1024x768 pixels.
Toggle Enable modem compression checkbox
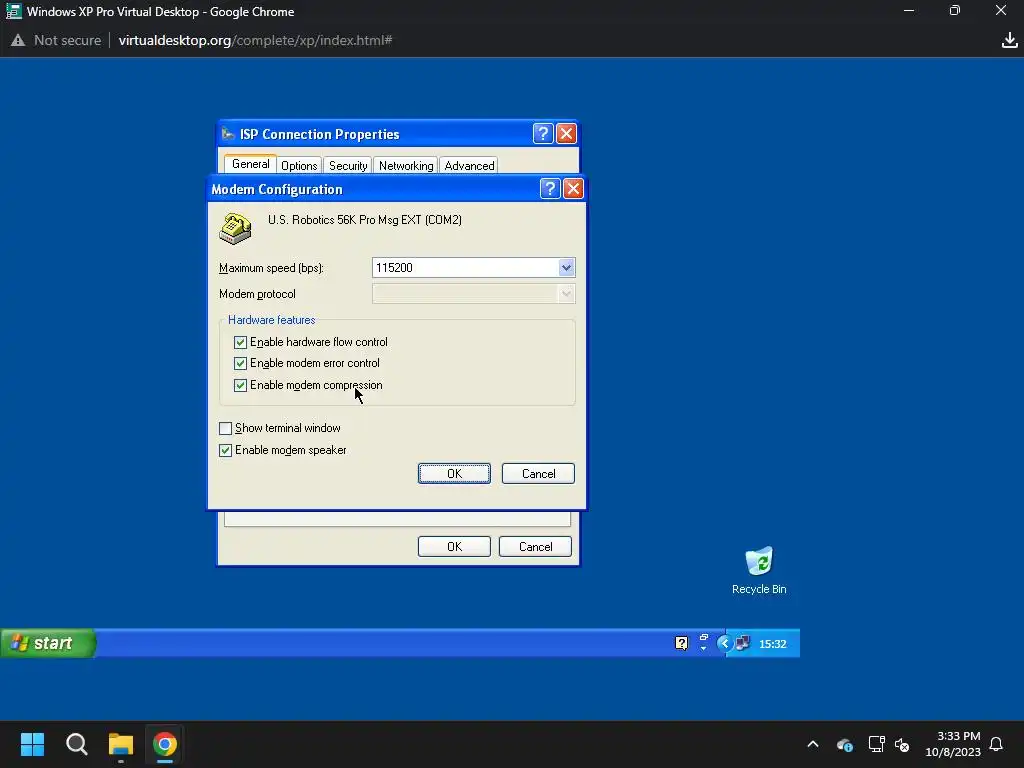tap(240, 385)
